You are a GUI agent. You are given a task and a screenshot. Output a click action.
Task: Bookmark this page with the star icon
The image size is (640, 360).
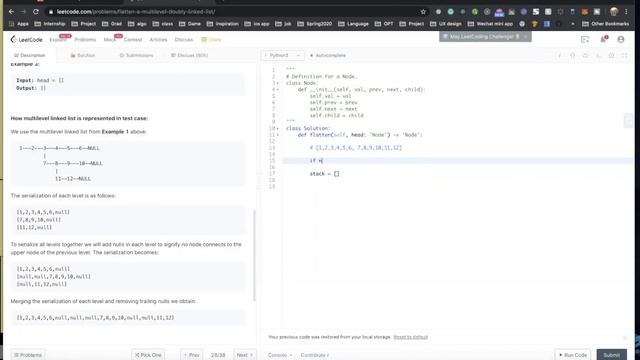coord(423,12)
